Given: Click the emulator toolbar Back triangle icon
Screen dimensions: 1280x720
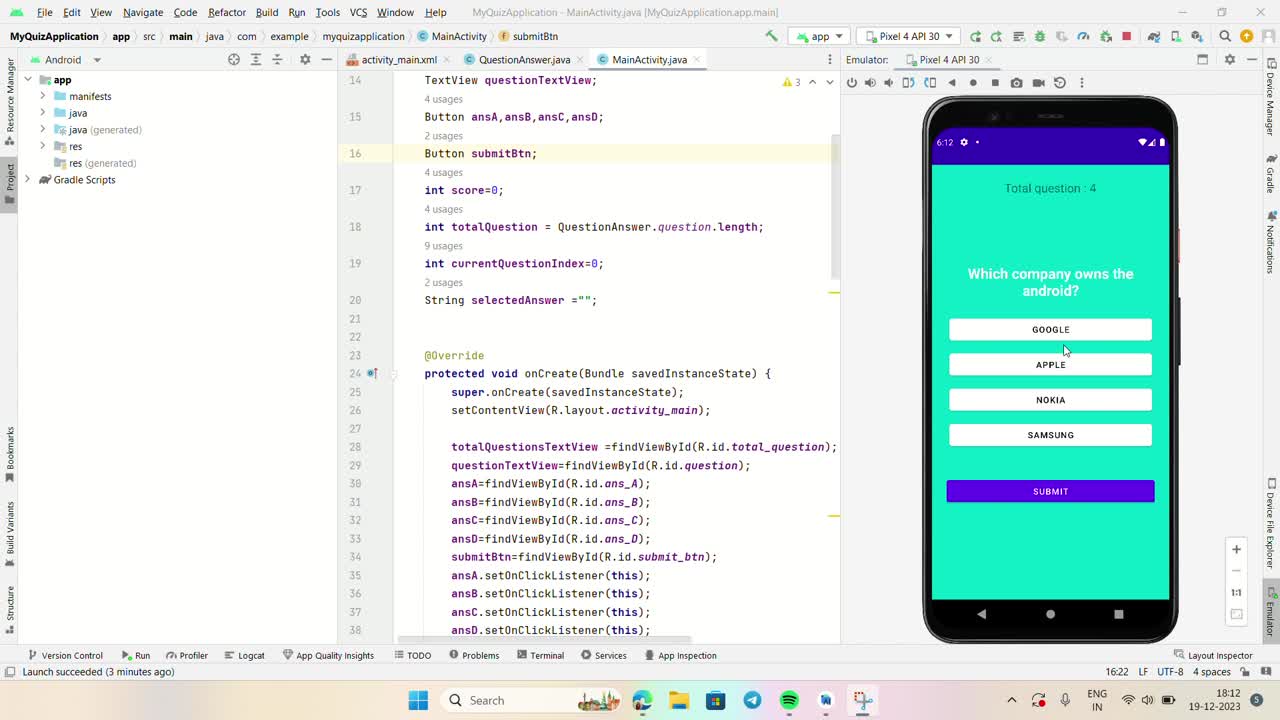Looking at the screenshot, I should click(x=951, y=83).
